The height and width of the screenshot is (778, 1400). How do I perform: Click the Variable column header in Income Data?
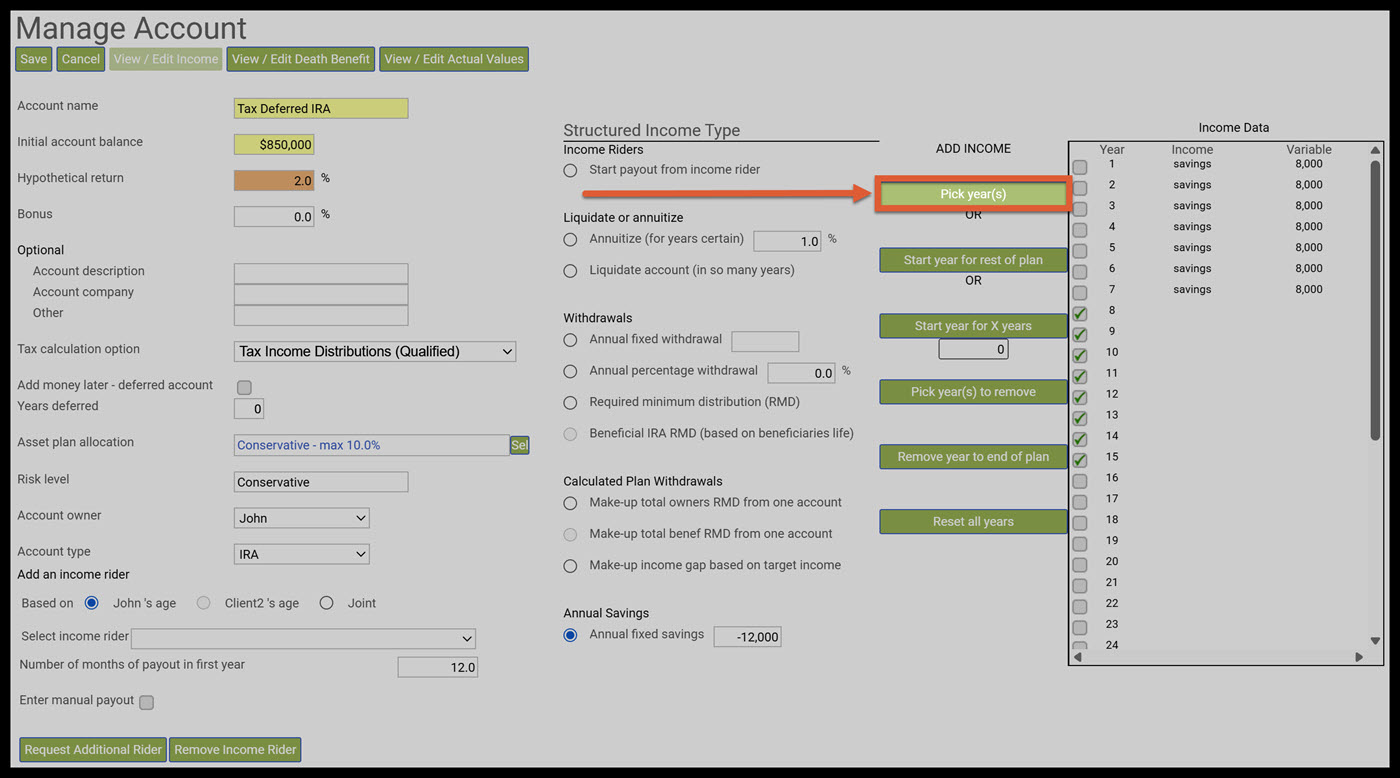(x=1309, y=150)
